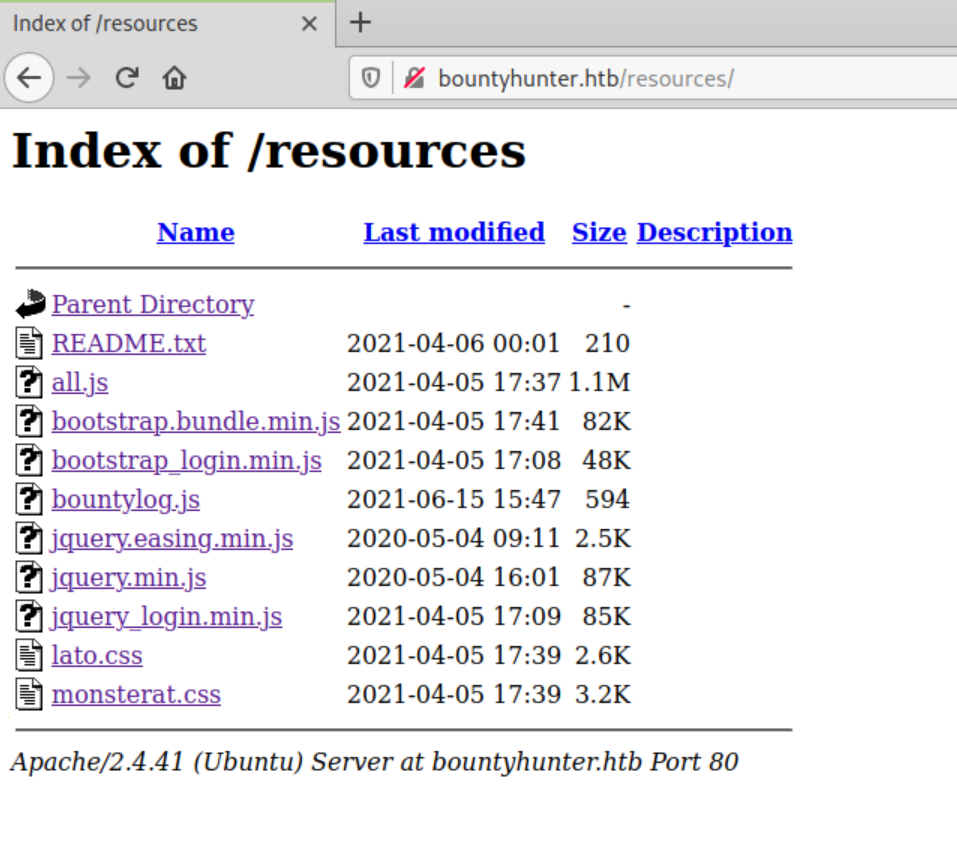Open the README.txt file link
957x841 pixels.
tap(128, 343)
